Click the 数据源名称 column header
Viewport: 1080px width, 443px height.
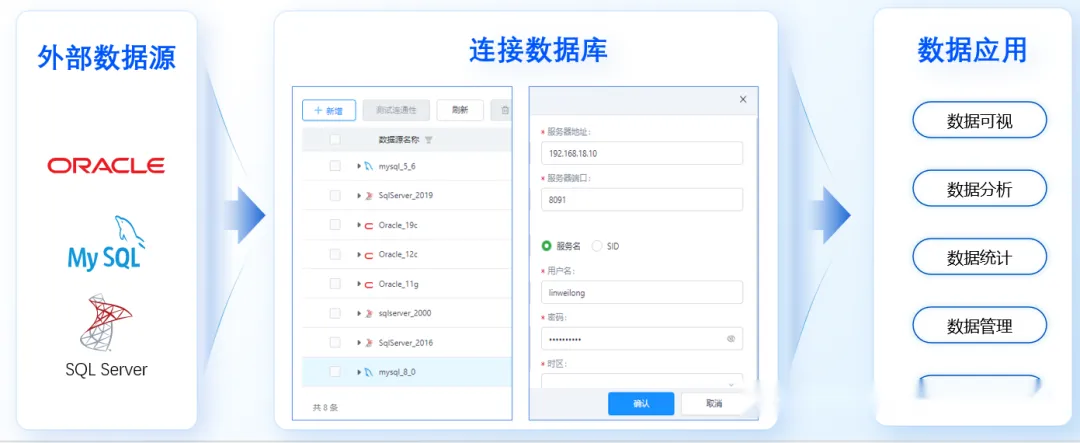click(x=399, y=140)
